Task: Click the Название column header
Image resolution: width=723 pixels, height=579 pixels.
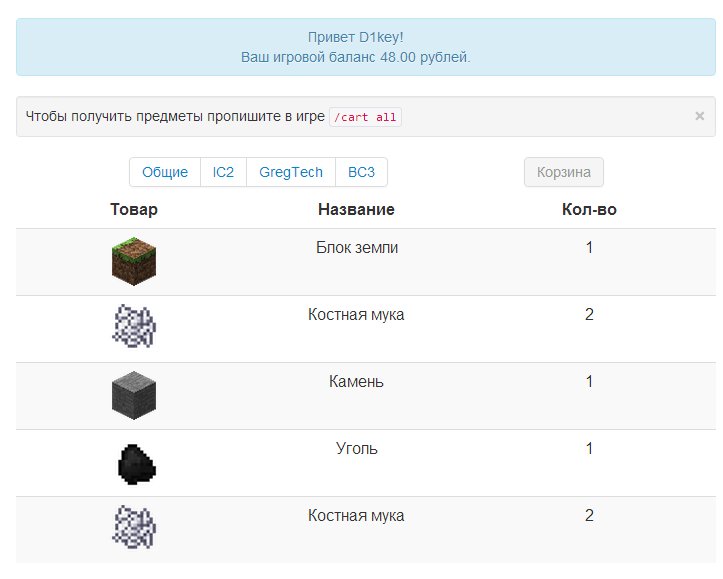Action: pos(356,209)
